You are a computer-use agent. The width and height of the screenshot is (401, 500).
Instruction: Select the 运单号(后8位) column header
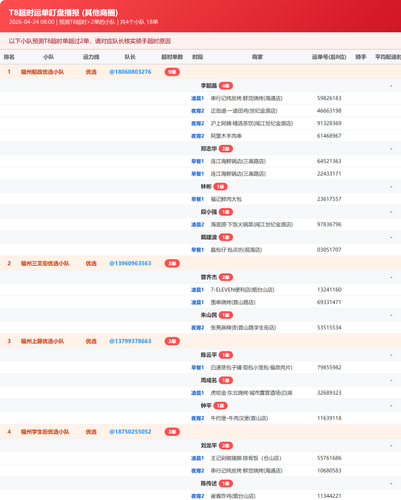click(329, 57)
